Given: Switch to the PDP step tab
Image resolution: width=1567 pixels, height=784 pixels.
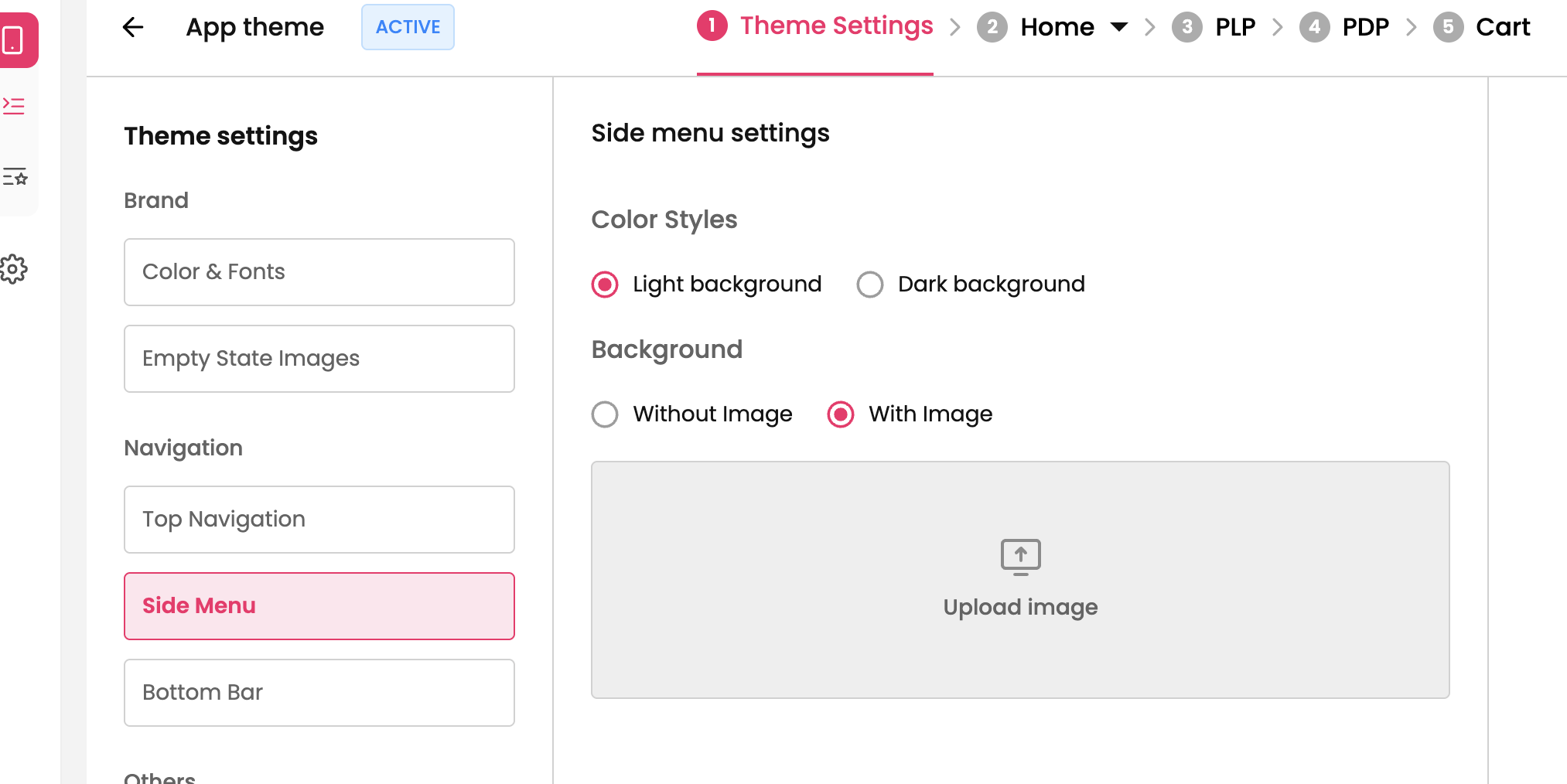Looking at the screenshot, I should click(1365, 28).
